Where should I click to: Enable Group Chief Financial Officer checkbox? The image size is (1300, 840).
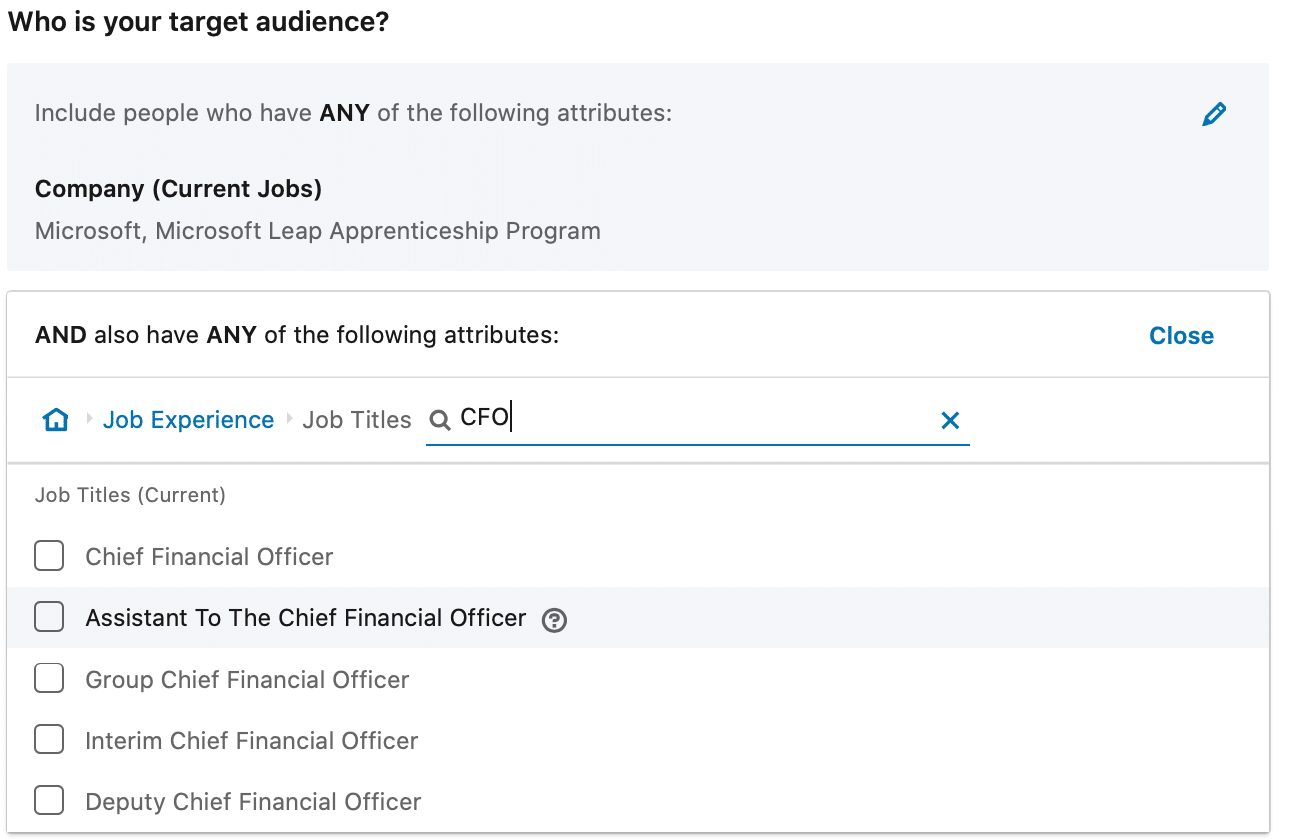tap(49, 679)
